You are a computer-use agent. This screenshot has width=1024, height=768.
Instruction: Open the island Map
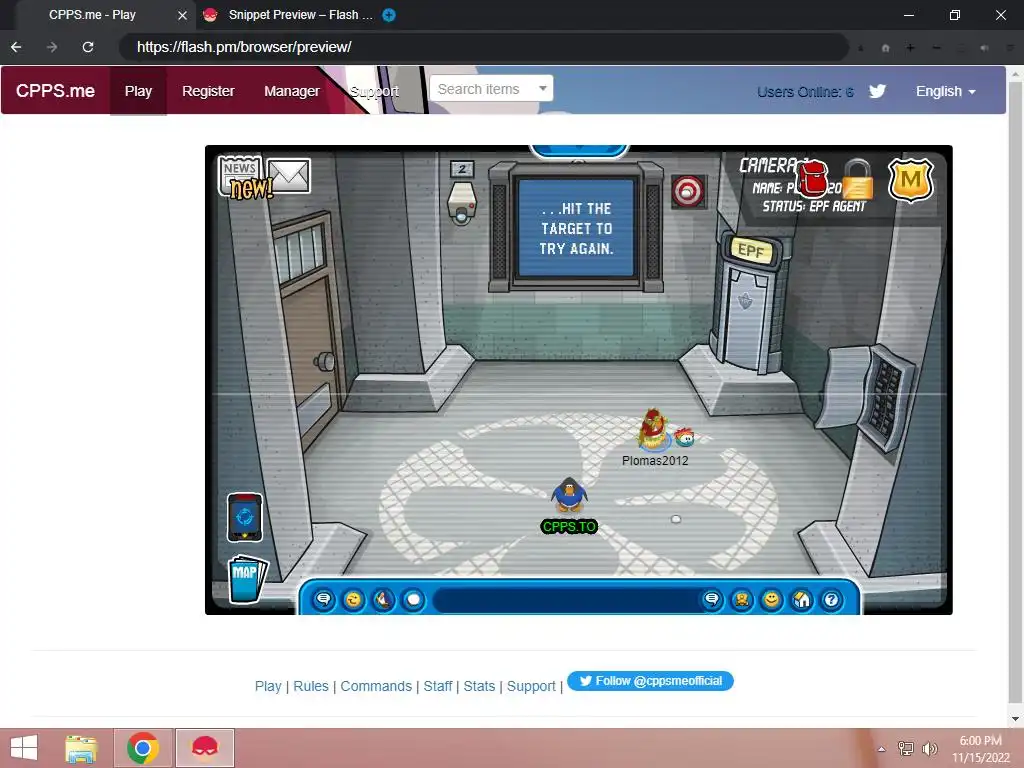tap(247, 579)
